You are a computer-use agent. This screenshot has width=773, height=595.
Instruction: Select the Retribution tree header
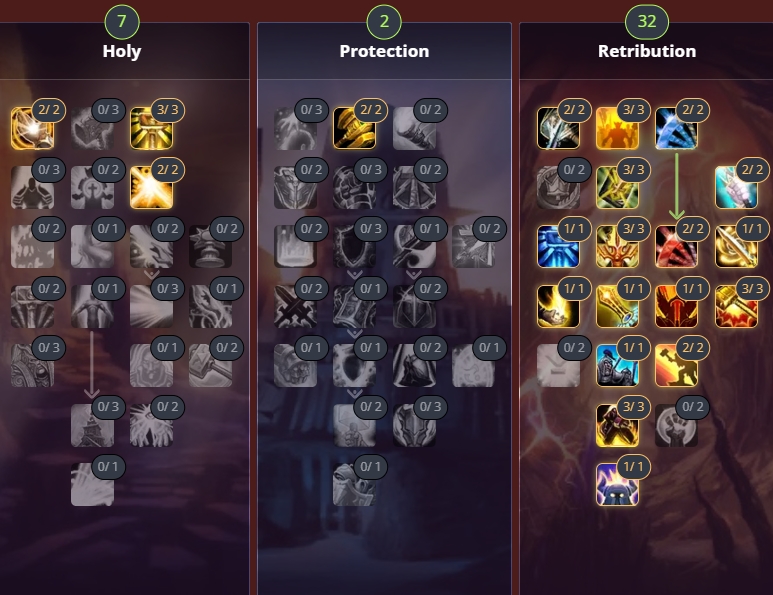647,51
